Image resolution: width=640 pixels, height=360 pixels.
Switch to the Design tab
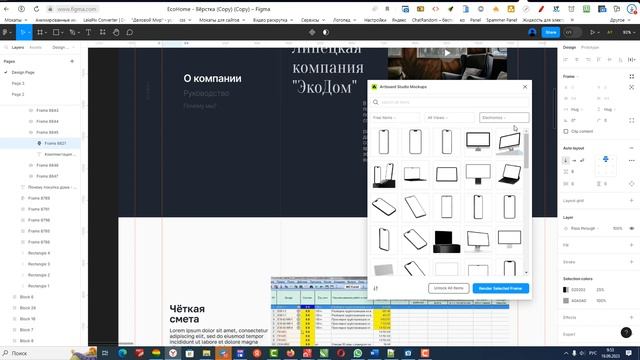coord(569,47)
